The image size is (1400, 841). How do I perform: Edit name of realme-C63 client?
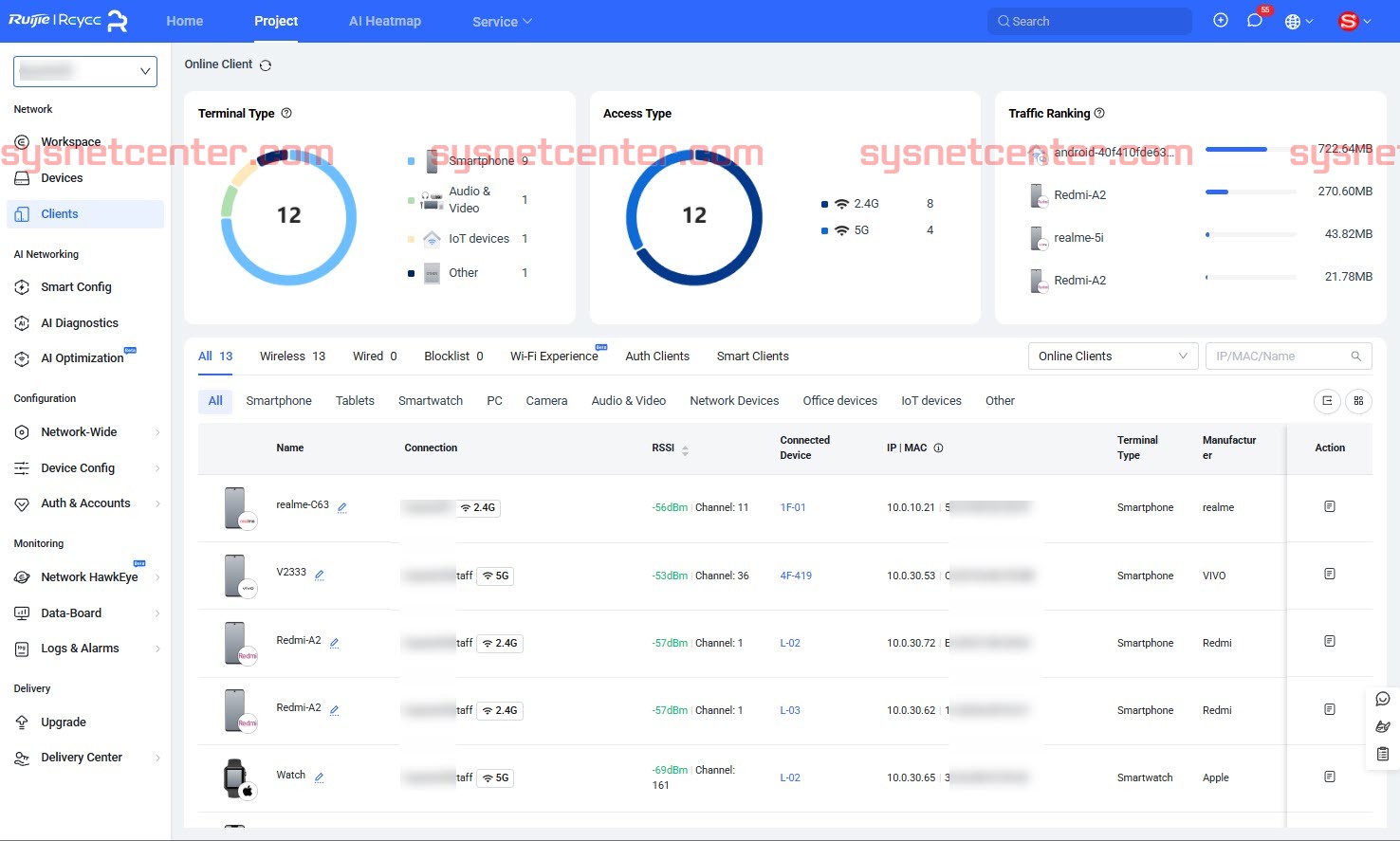(x=342, y=507)
